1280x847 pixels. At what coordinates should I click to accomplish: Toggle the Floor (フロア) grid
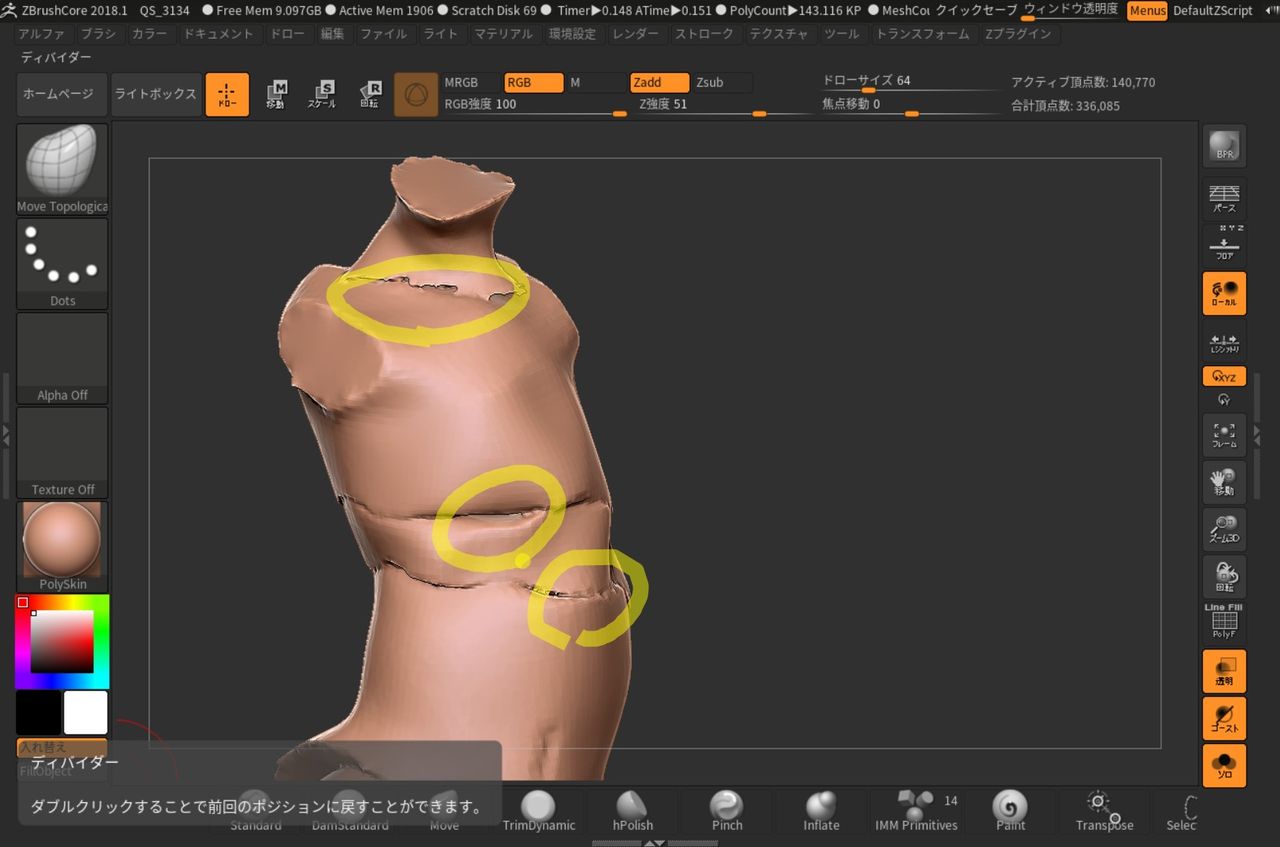(1224, 245)
